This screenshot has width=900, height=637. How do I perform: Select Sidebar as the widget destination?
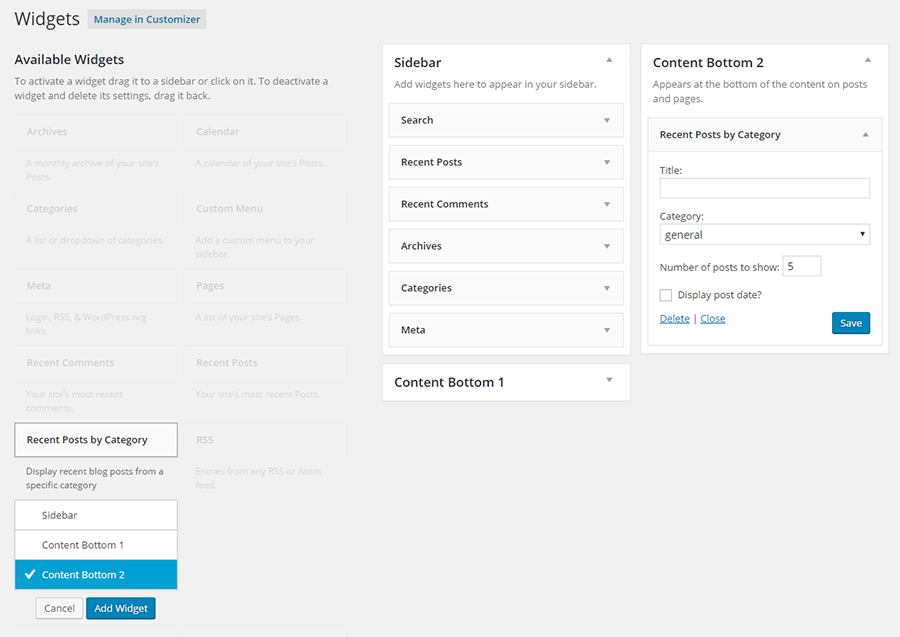pyautogui.click(x=95, y=514)
